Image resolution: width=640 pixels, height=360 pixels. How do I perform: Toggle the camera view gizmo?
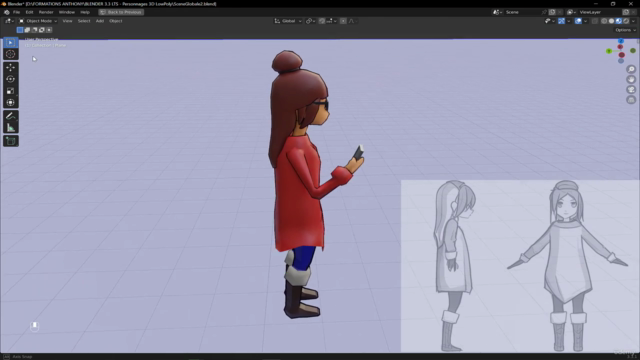click(x=631, y=90)
